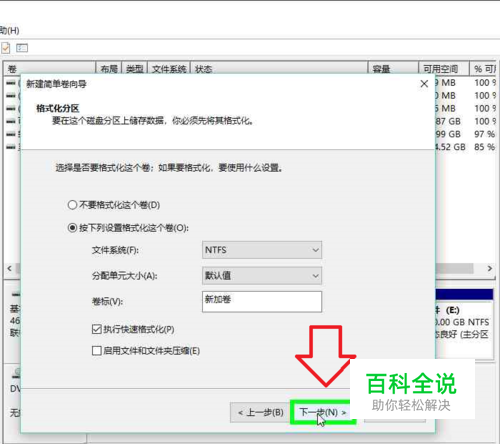The height and width of the screenshot is (444, 500).
Task: Click the '.52 GB' free space cell
Action: (x=450, y=147)
